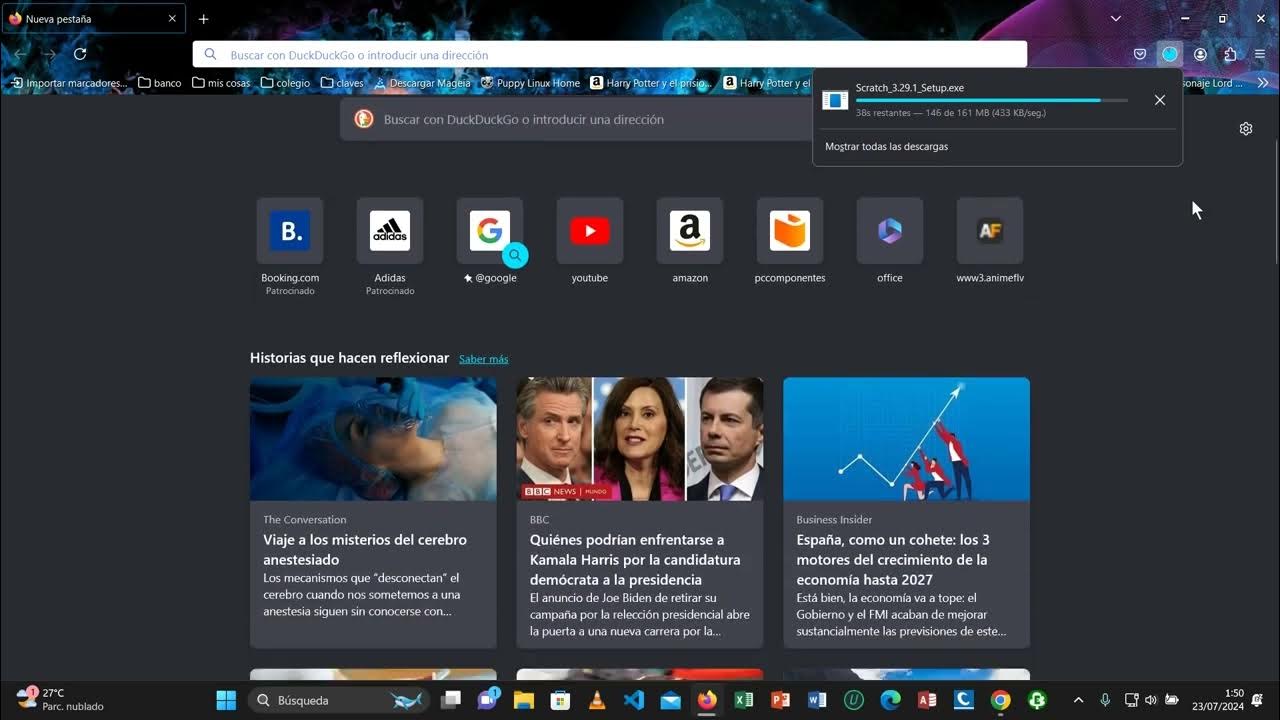Open the weather widget 27°C Parc. nublado
The height and width of the screenshot is (720, 1280).
tap(60, 699)
